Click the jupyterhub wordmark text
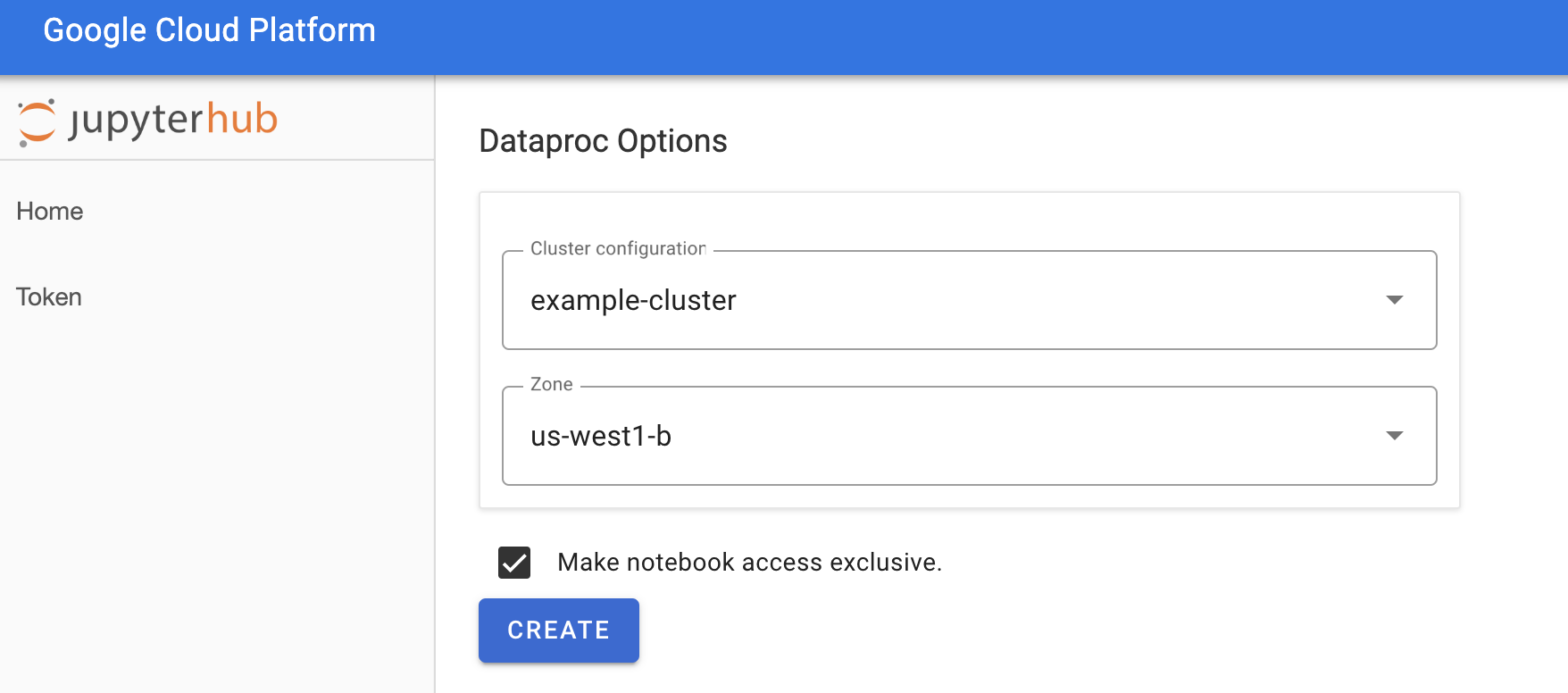The image size is (1568, 693). (x=173, y=120)
